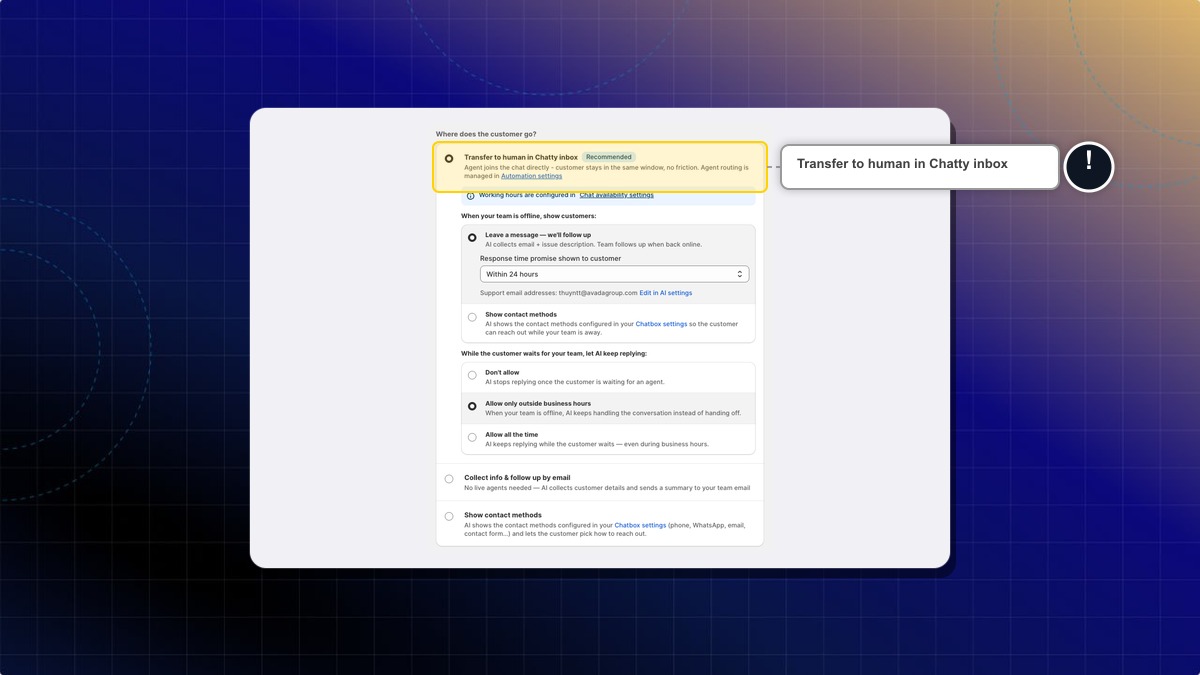Select Transfer to human in Chatty inbox radio
Screen dimensions: 1200x675
click(449, 158)
